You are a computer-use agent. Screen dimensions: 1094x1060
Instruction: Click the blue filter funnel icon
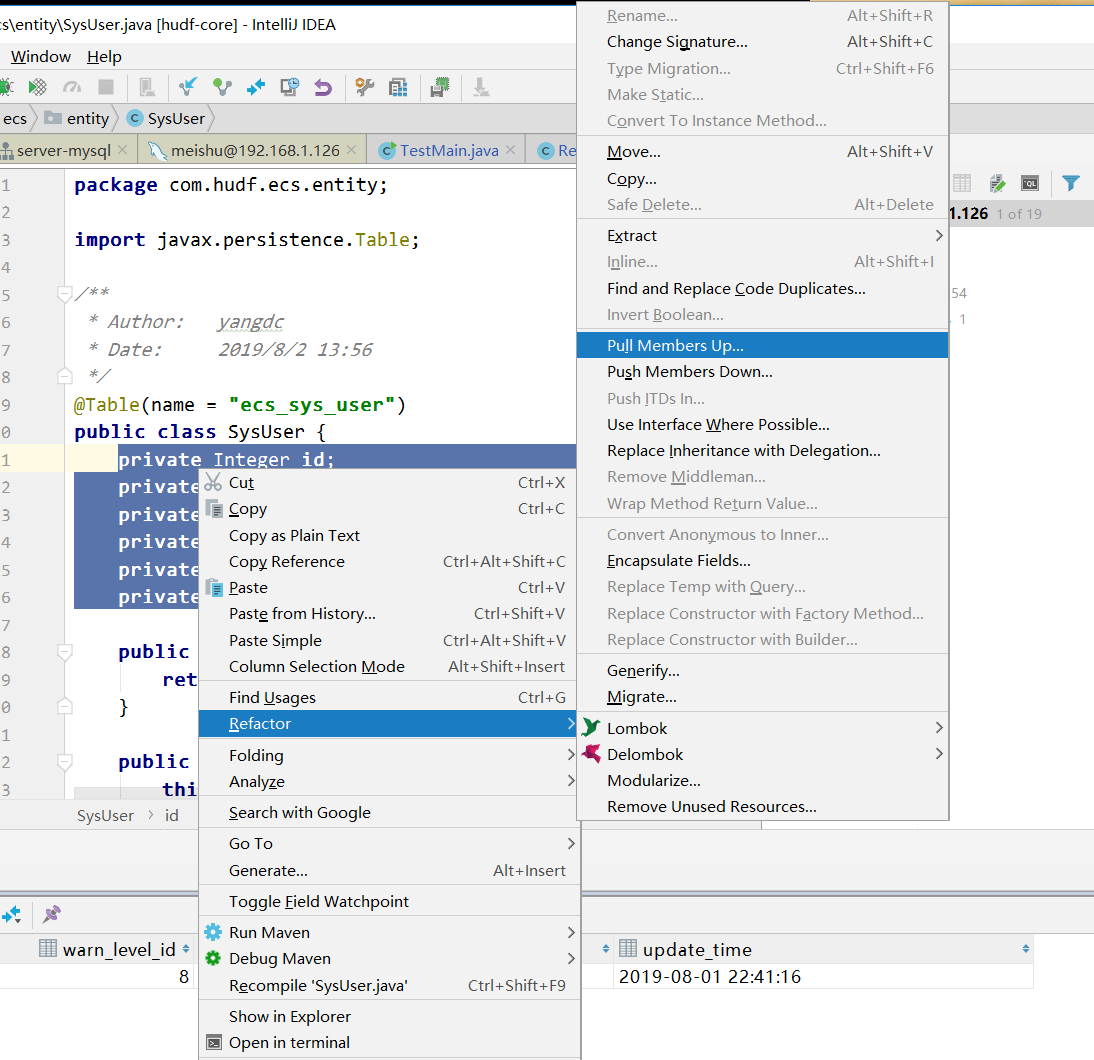click(x=1071, y=183)
